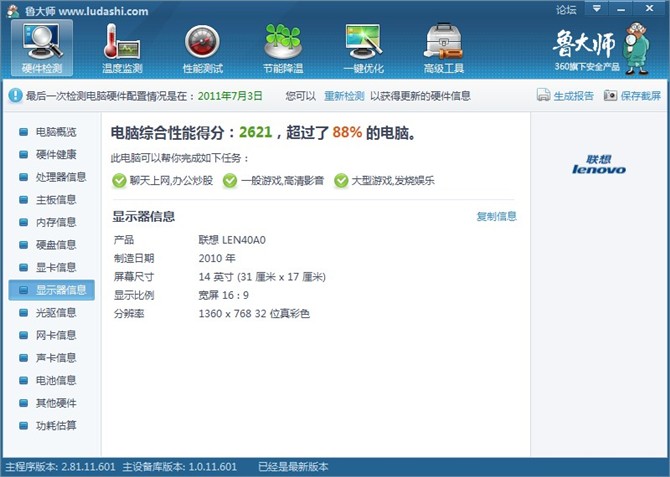Click the product value 联想 LEN40A0

click(x=232, y=240)
